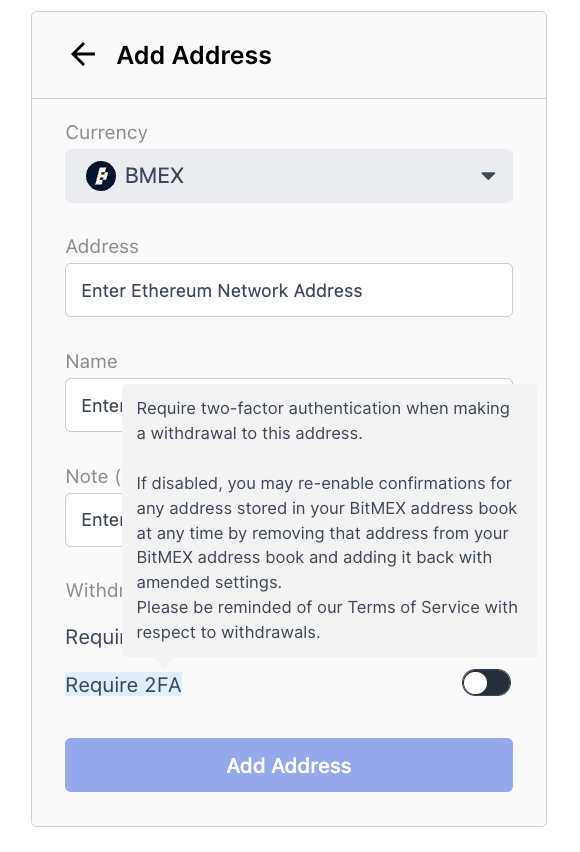Click the Note field label
580x852 pixels.
(93, 477)
